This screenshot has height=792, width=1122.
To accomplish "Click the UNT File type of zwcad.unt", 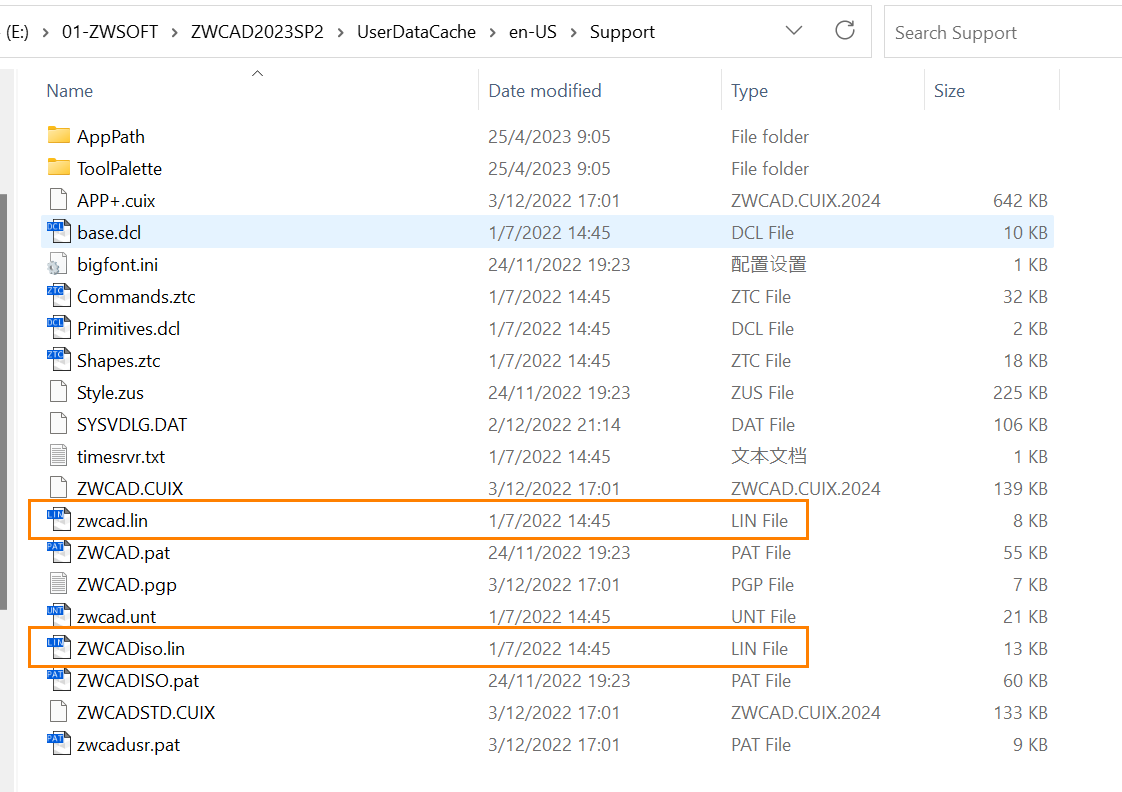I will click(763, 617).
